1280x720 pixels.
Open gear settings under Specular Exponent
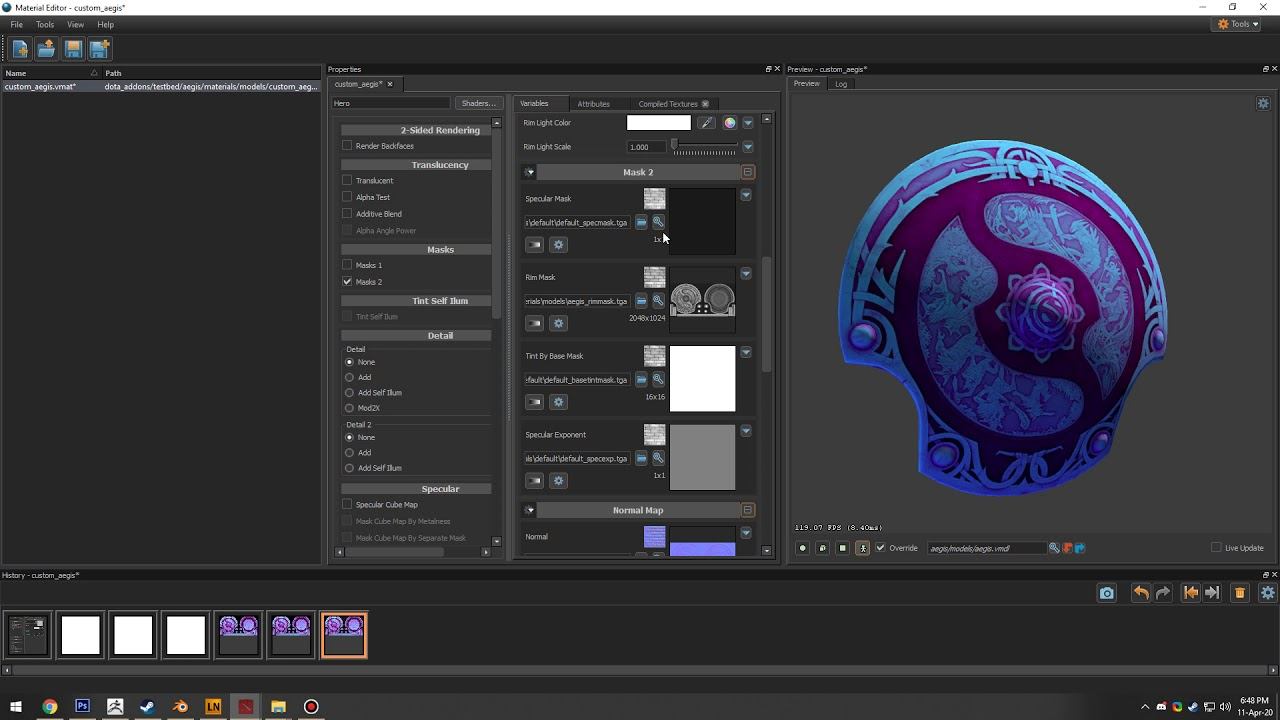[x=559, y=481]
